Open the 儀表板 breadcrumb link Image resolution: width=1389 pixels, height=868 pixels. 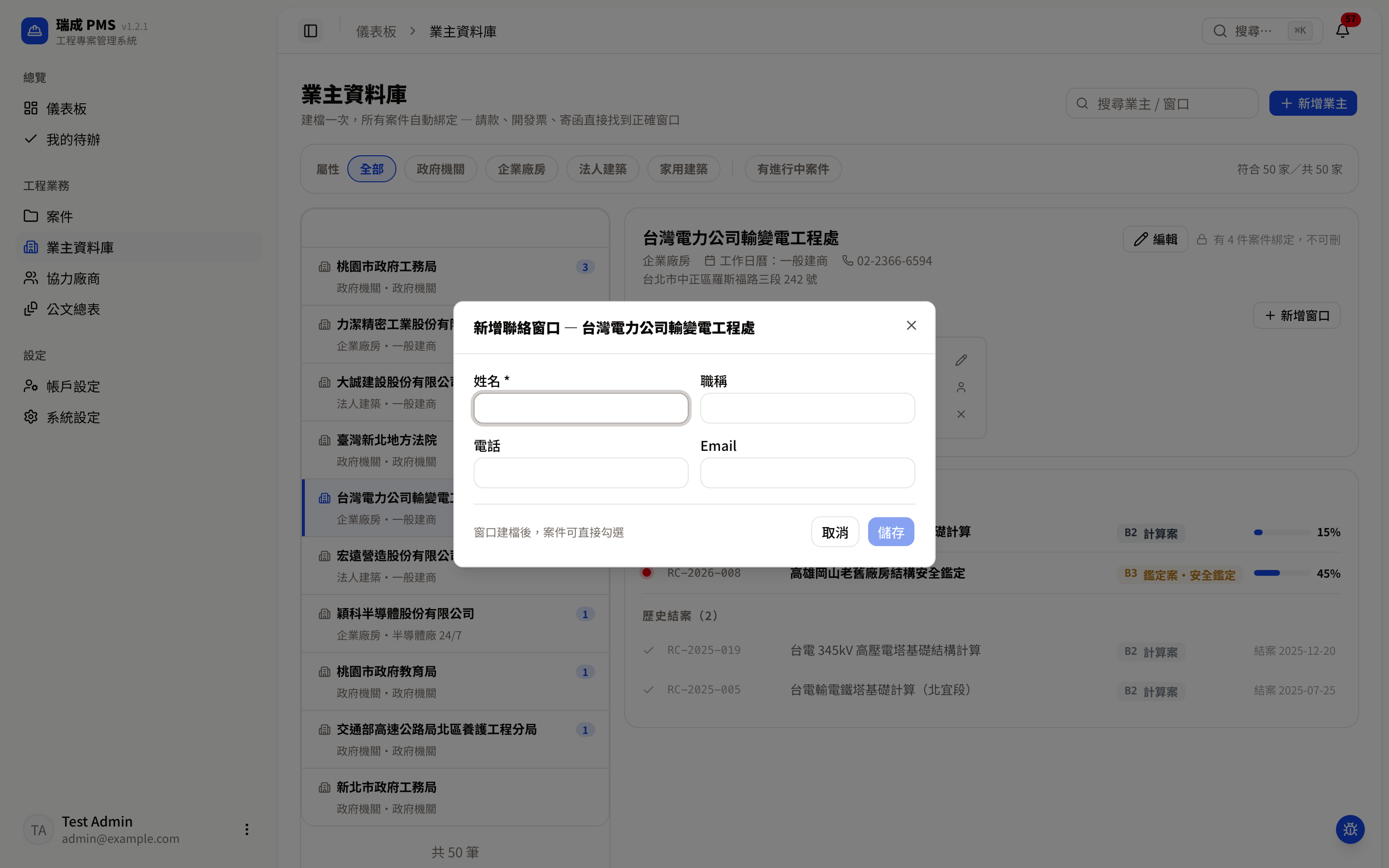click(376, 31)
